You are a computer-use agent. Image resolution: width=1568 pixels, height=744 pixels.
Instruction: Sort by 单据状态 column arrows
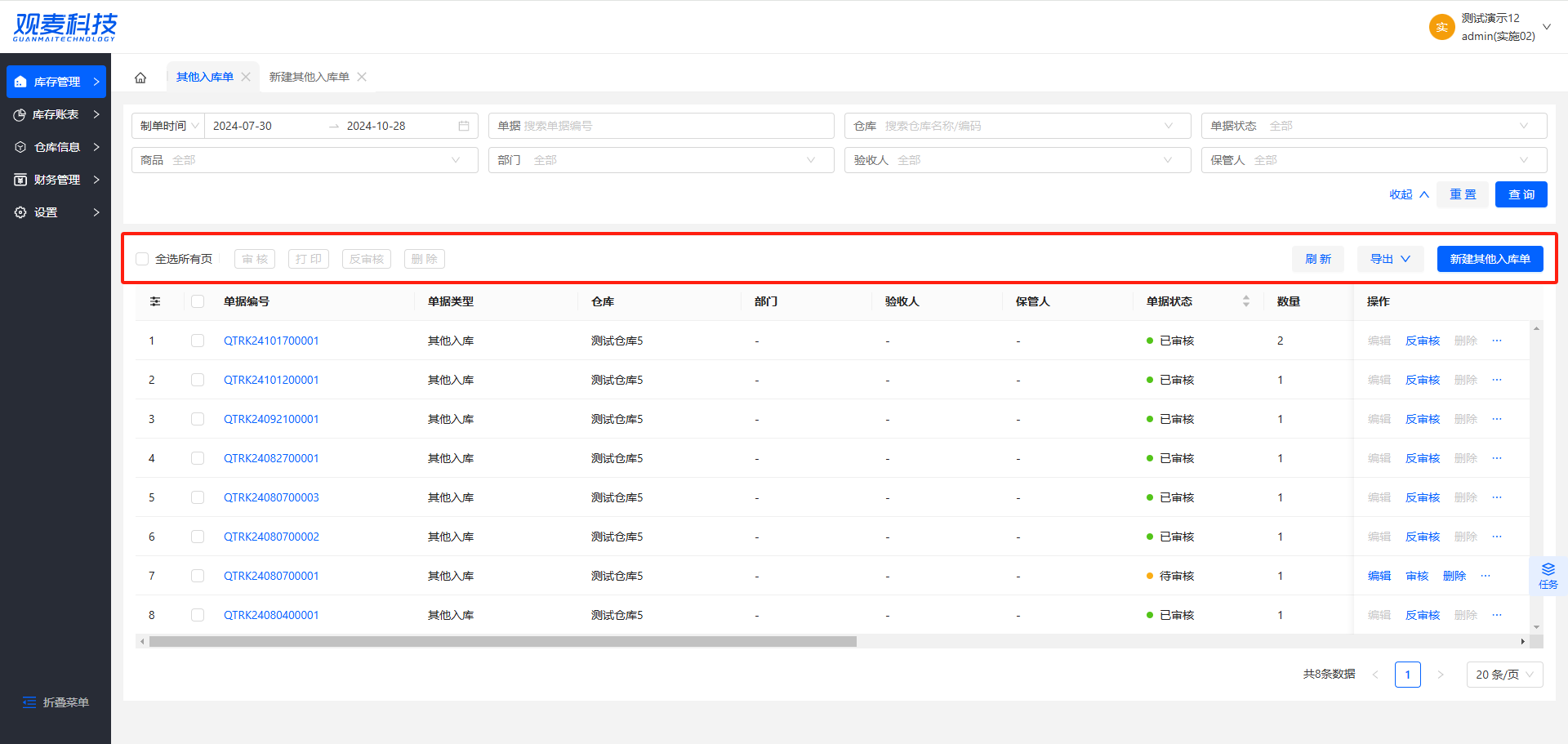coord(1246,301)
